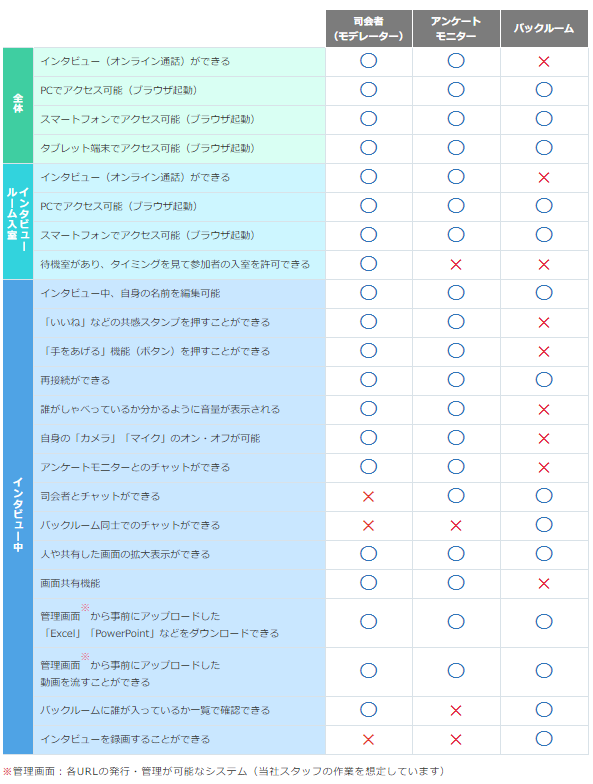Click the バックルーム red X in 自身の「カメラ」「マイク」 row
593x784 pixels.
click(x=544, y=438)
